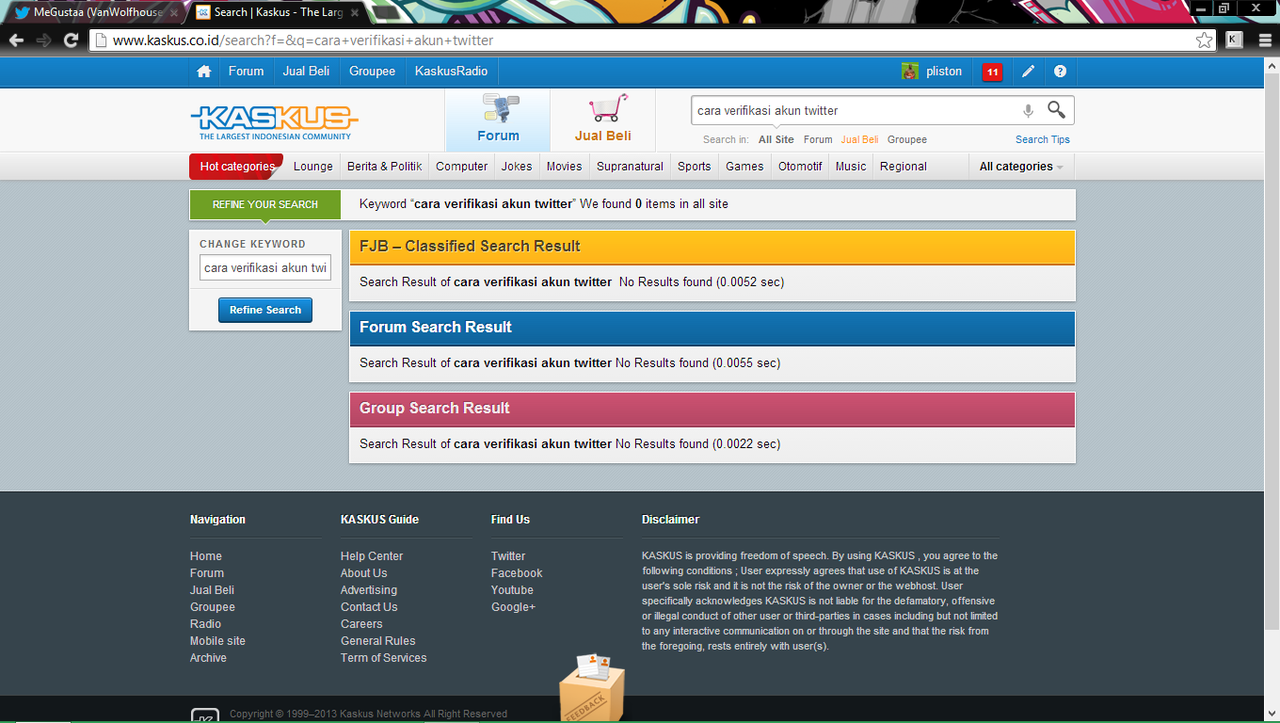Viewport: 1280px width, 723px height.
Task: Open the help question mark icon
Action: (x=1060, y=71)
